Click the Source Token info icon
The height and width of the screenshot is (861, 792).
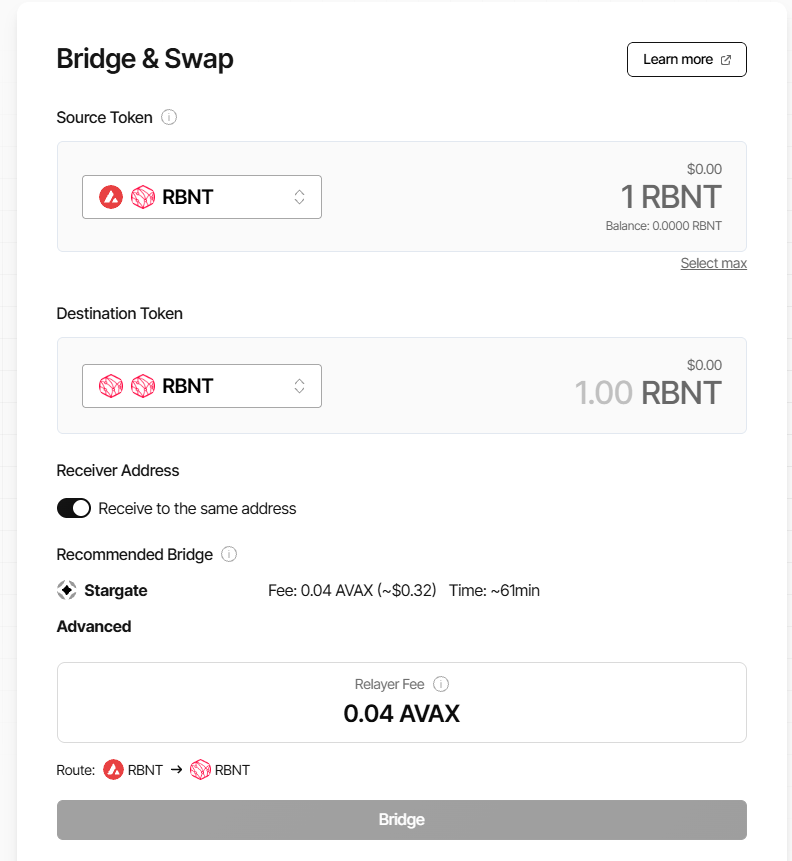(x=169, y=117)
